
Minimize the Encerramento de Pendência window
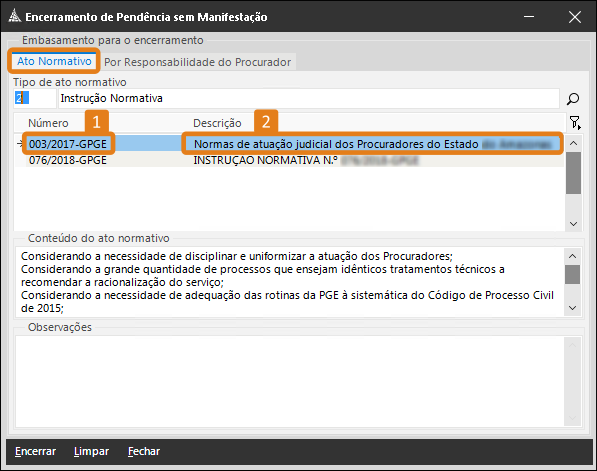pyautogui.click(x=529, y=17)
